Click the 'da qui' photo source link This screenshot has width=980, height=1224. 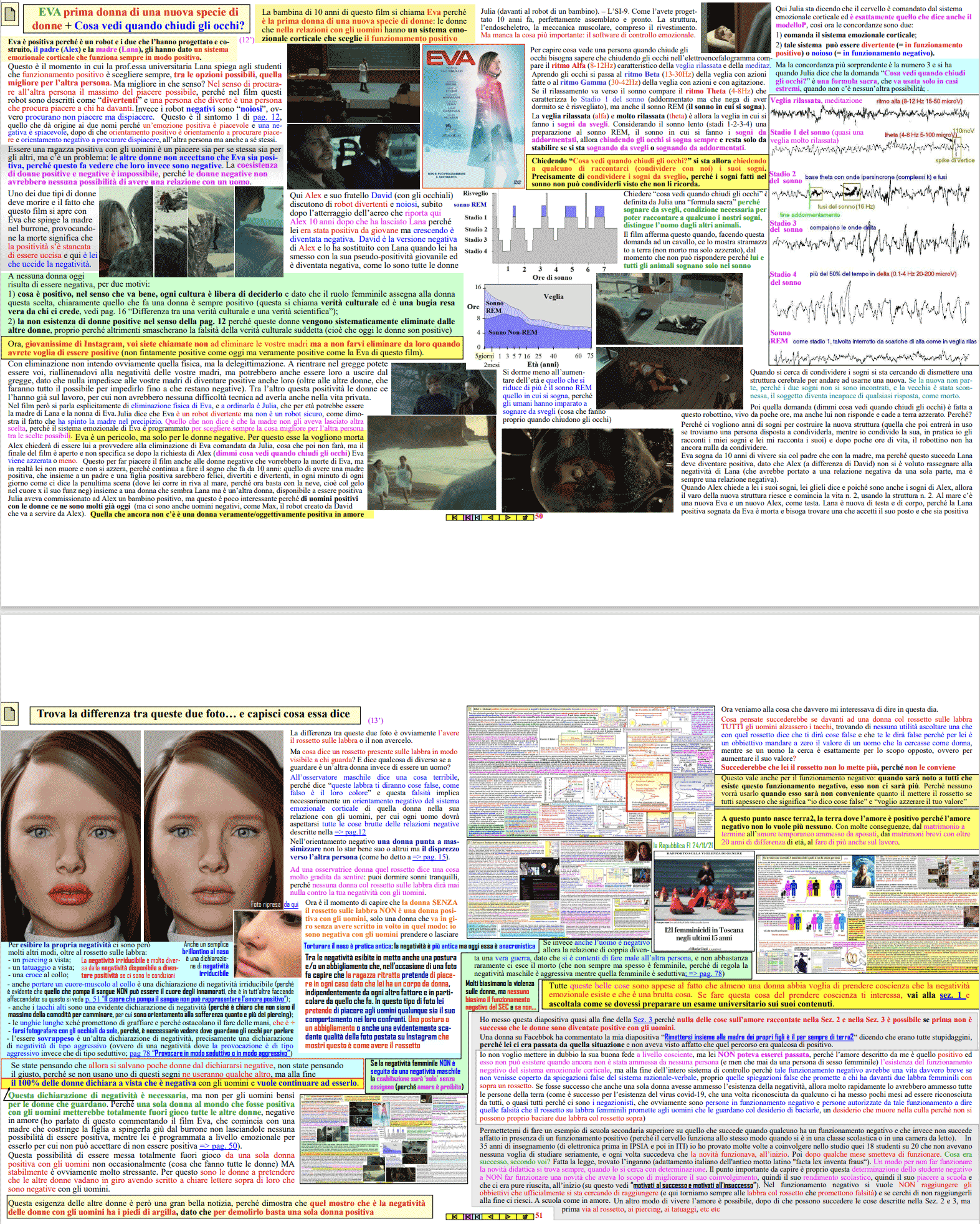pos(292,904)
